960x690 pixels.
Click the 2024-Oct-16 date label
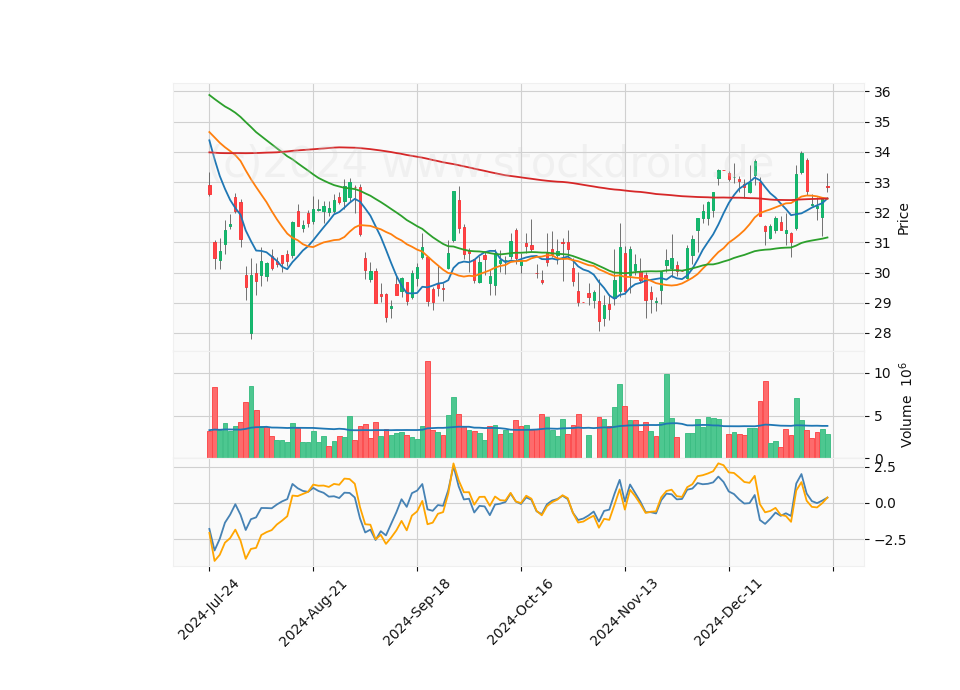click(520, 611)
